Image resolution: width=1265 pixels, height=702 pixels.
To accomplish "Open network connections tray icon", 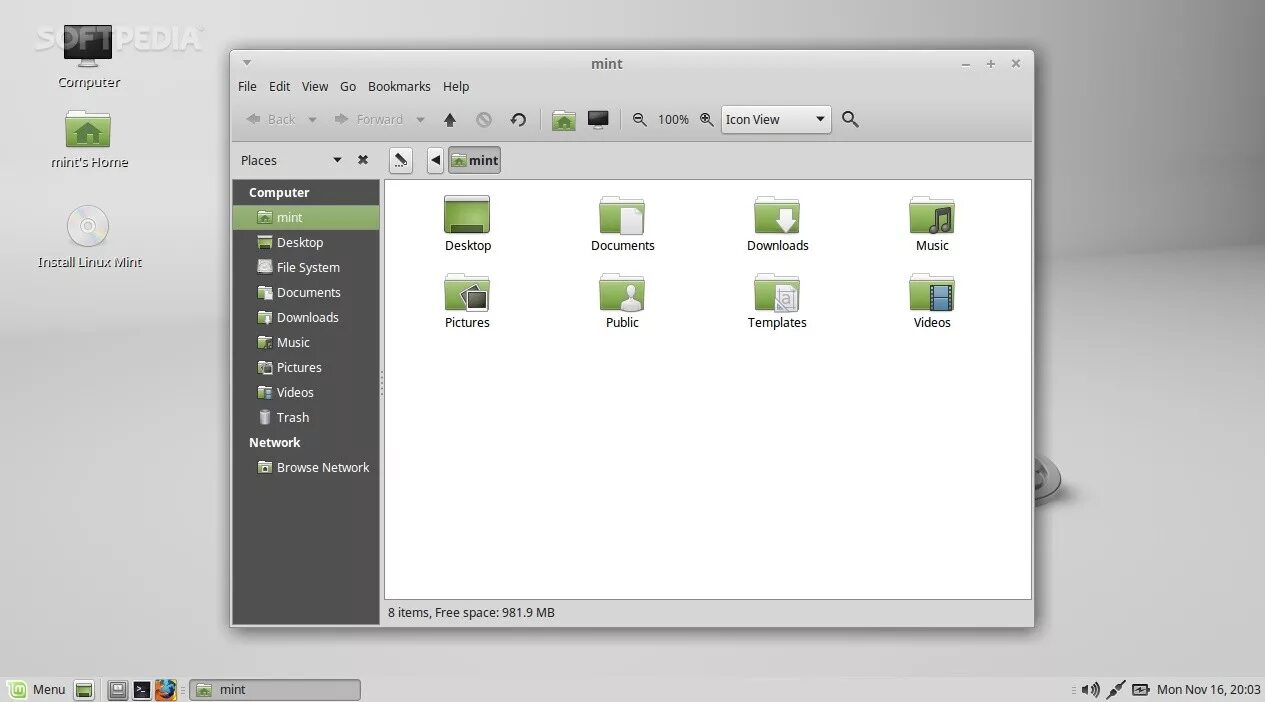I will pyautogui.click(x=1116, y=690).
